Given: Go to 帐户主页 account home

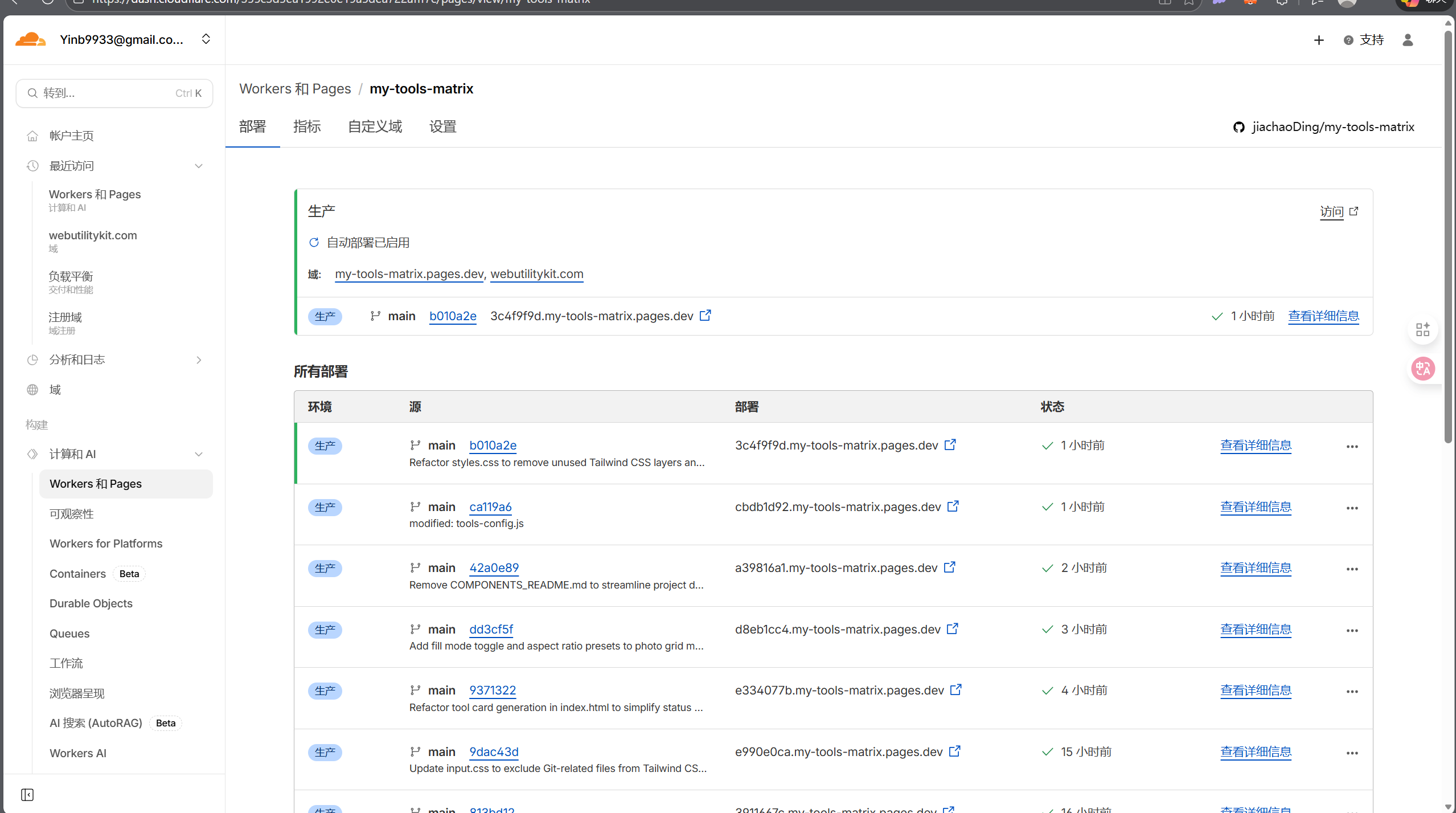Looking at the screenshot, I should tap(71, 136).
